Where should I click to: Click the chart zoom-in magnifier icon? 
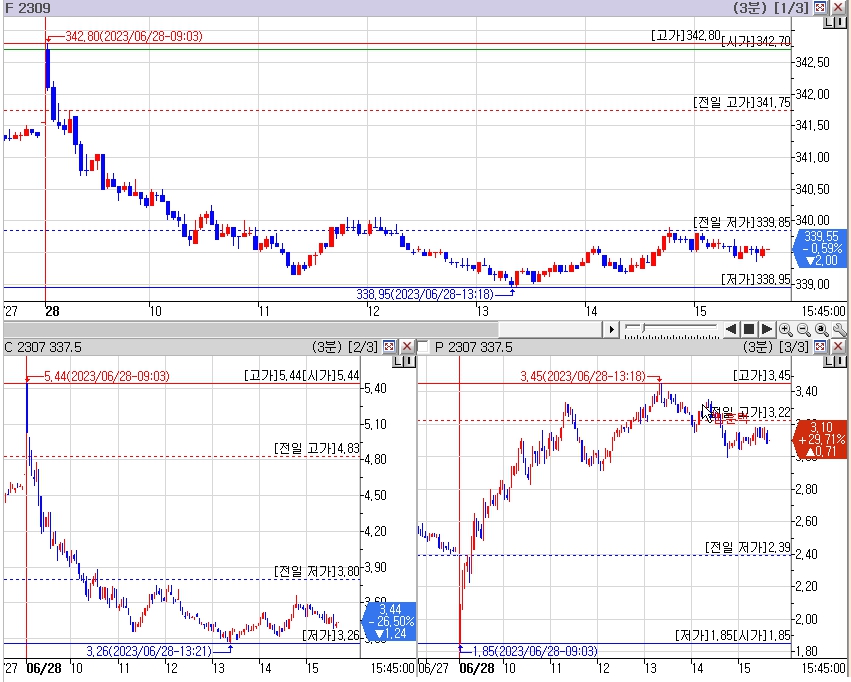[x=785, y=329]
